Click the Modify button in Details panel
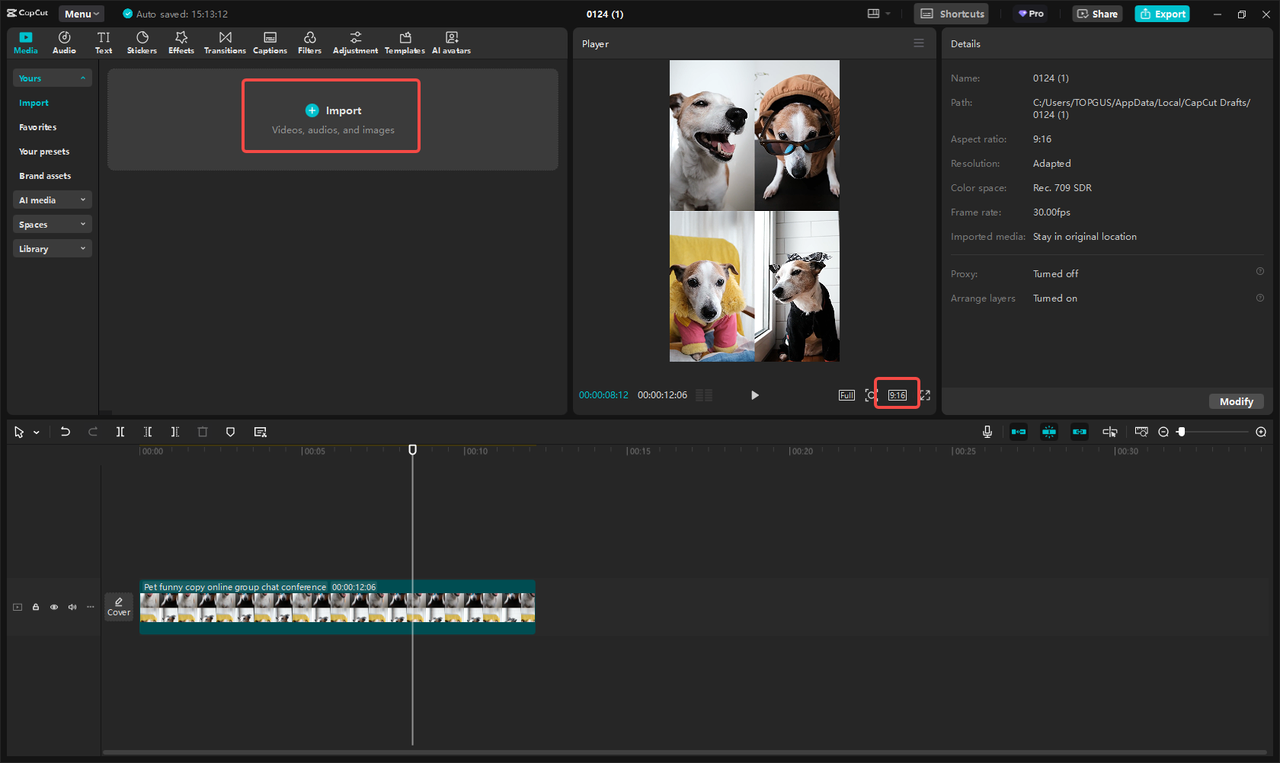Viewport: 1280px width, 763px height. tap(1236, 401)
